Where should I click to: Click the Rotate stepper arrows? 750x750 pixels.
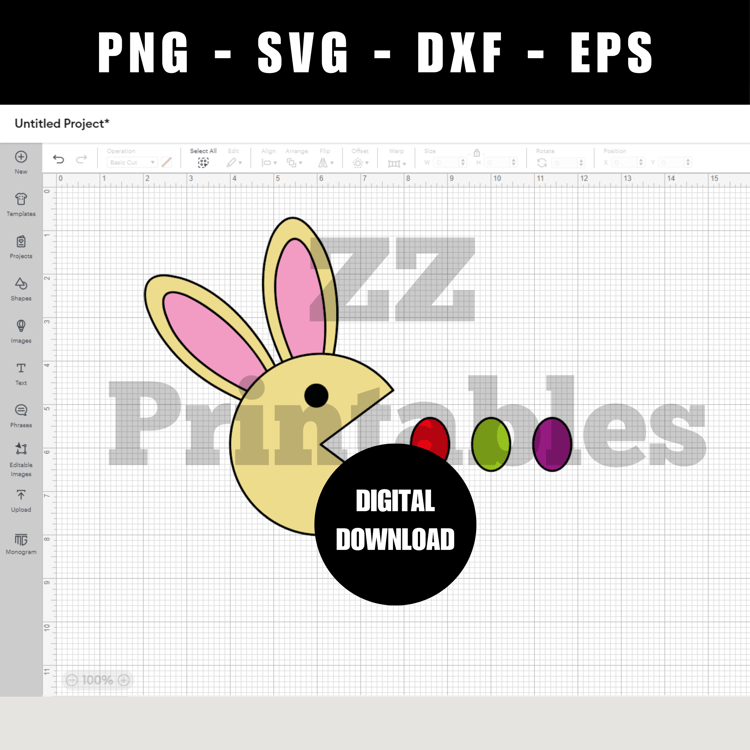coord(581,163)
